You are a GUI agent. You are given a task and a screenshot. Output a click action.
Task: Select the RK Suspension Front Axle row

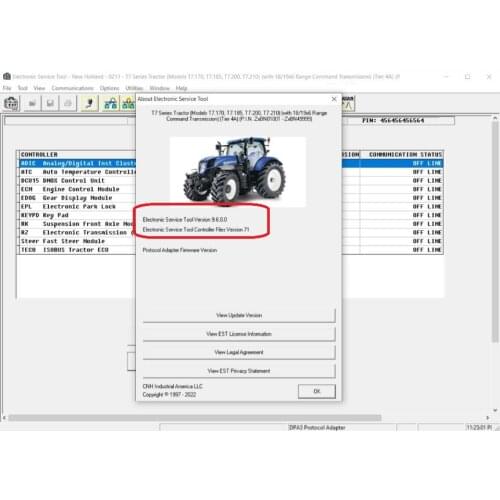(x=77, y=224)
